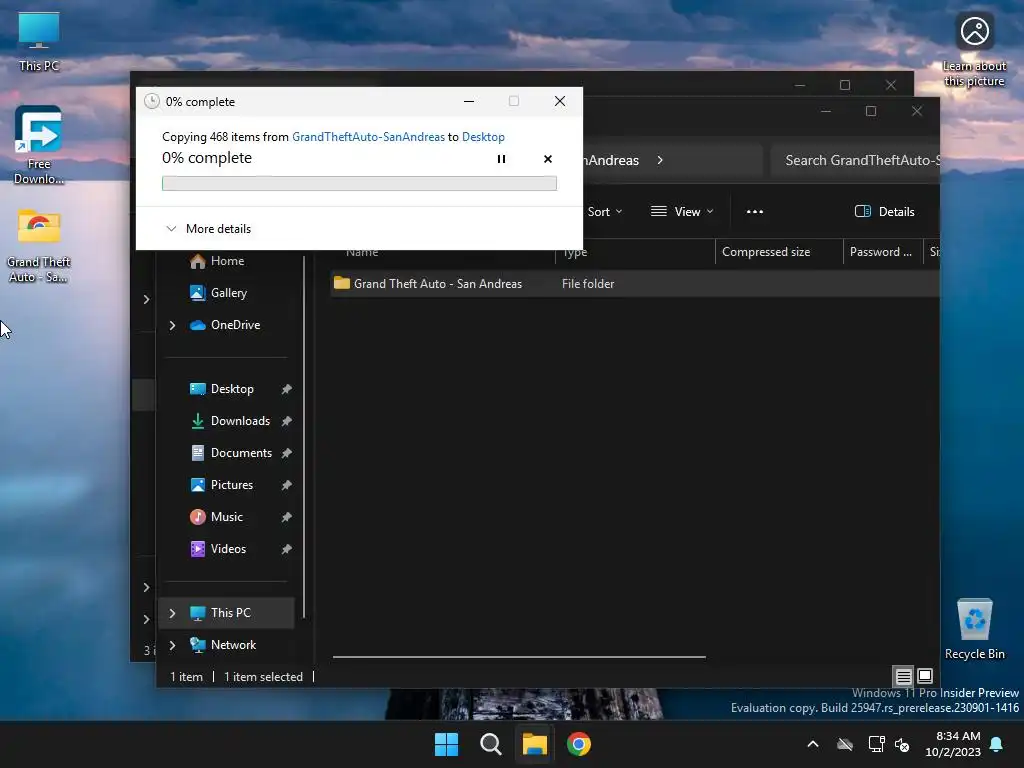The height and width of the screenshot is (768, 1024).
Task: Expand the OneDrive tree node
Action: point(172,325)
